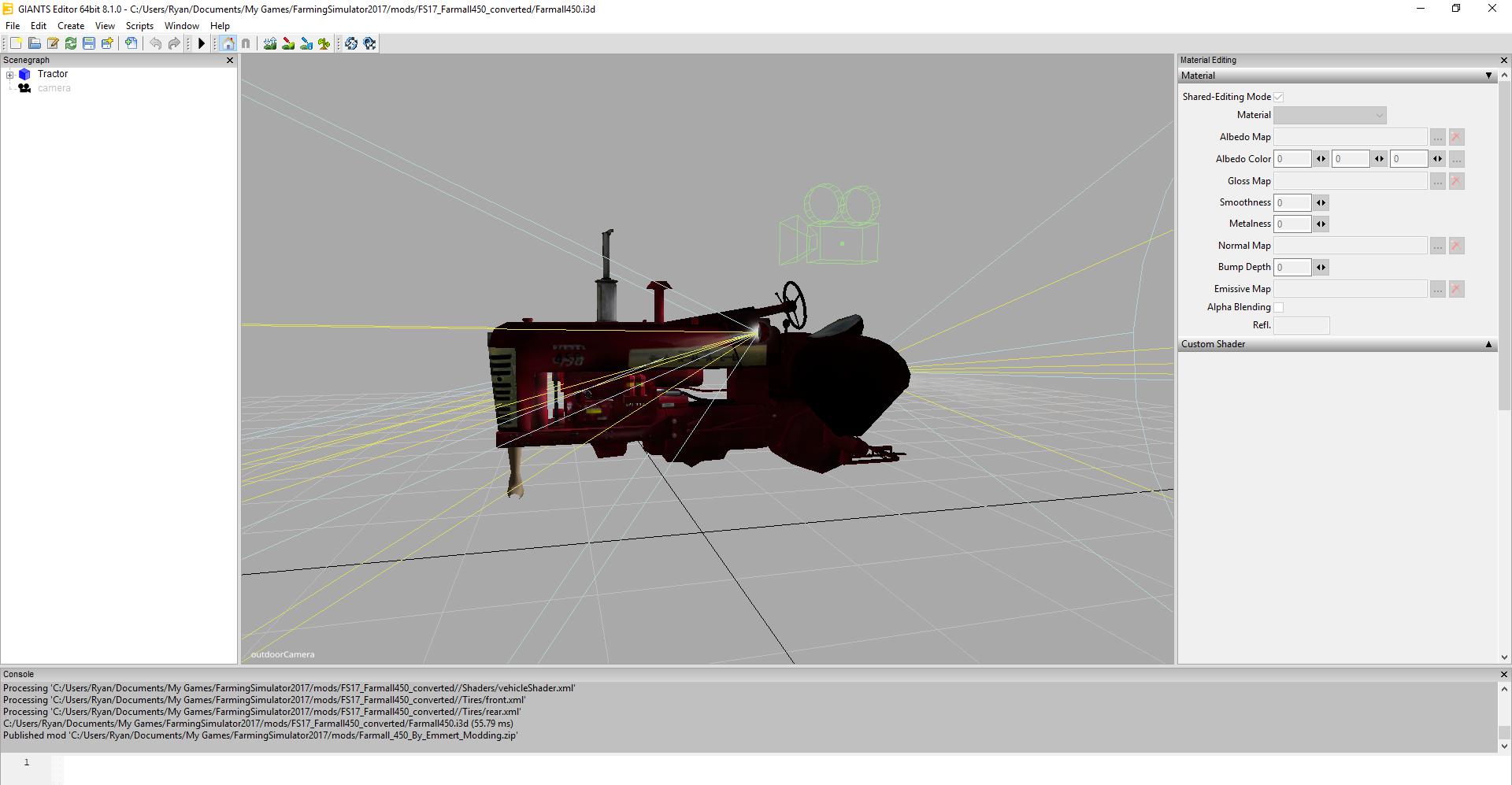Click the Undo arrow icon

click(156, 43)
